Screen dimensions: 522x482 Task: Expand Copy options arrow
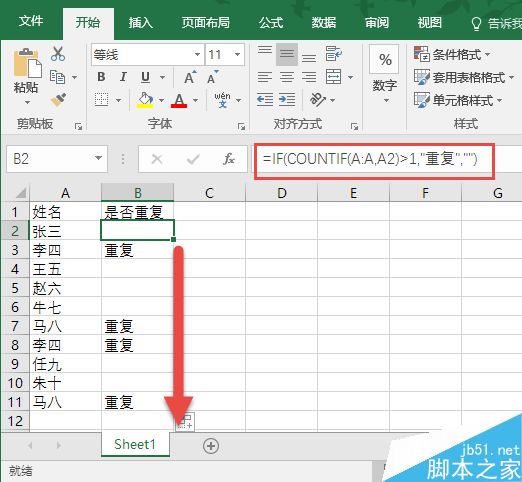74,78
